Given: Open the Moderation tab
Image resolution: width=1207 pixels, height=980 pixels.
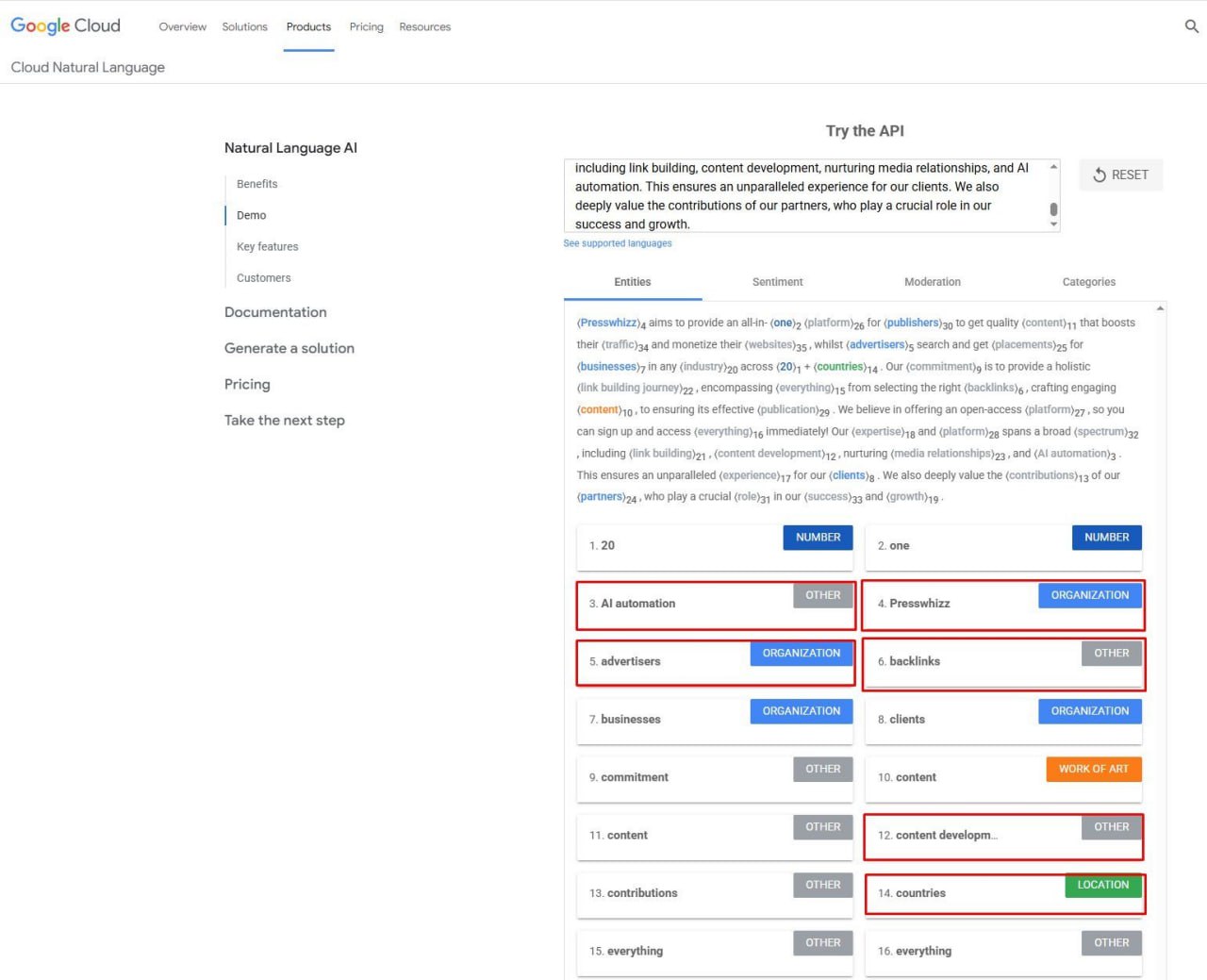Looking at the screenshot, I should click(x=932, y=282).
